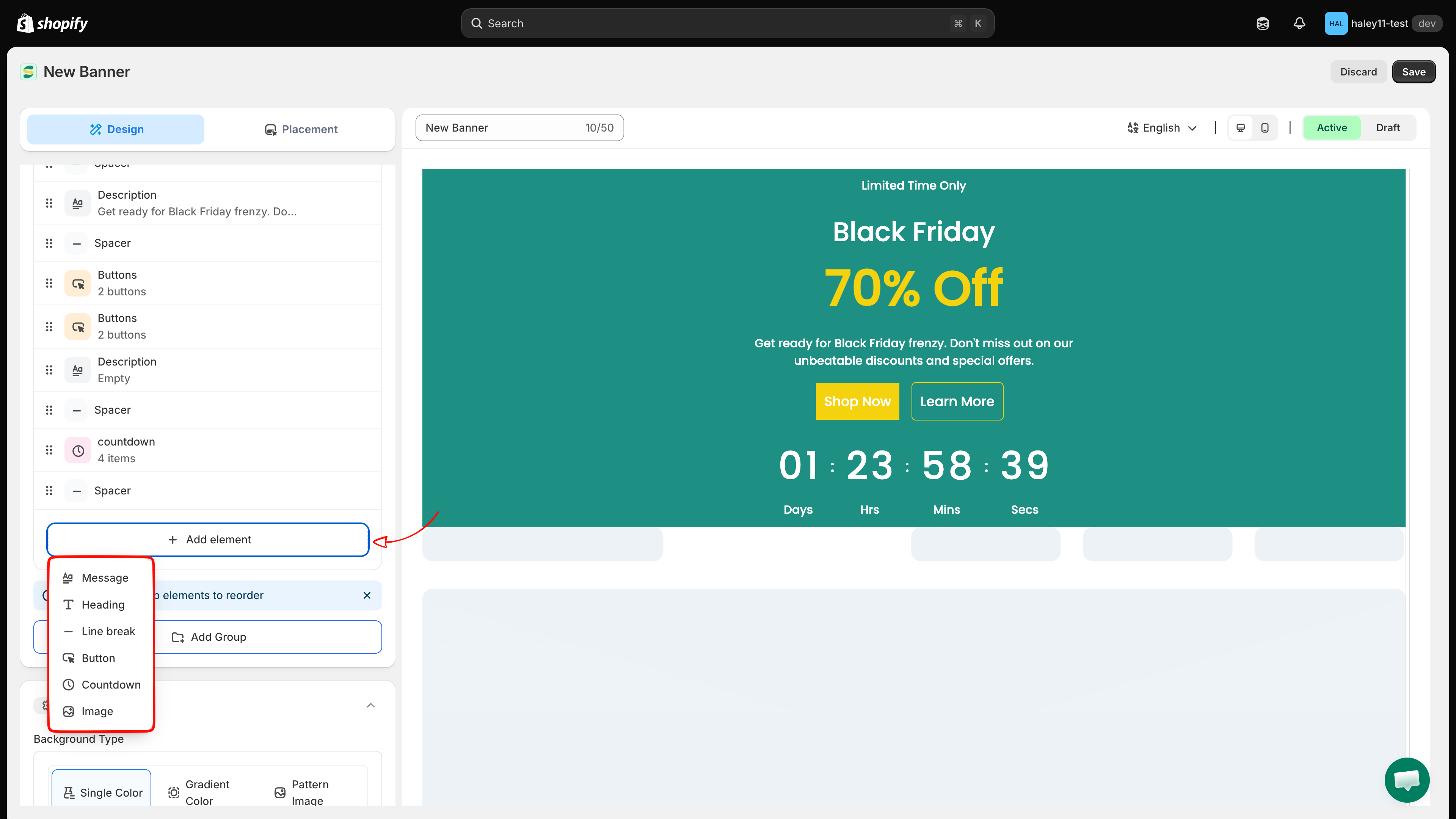Open the first Buttons element

pos(208,283)
